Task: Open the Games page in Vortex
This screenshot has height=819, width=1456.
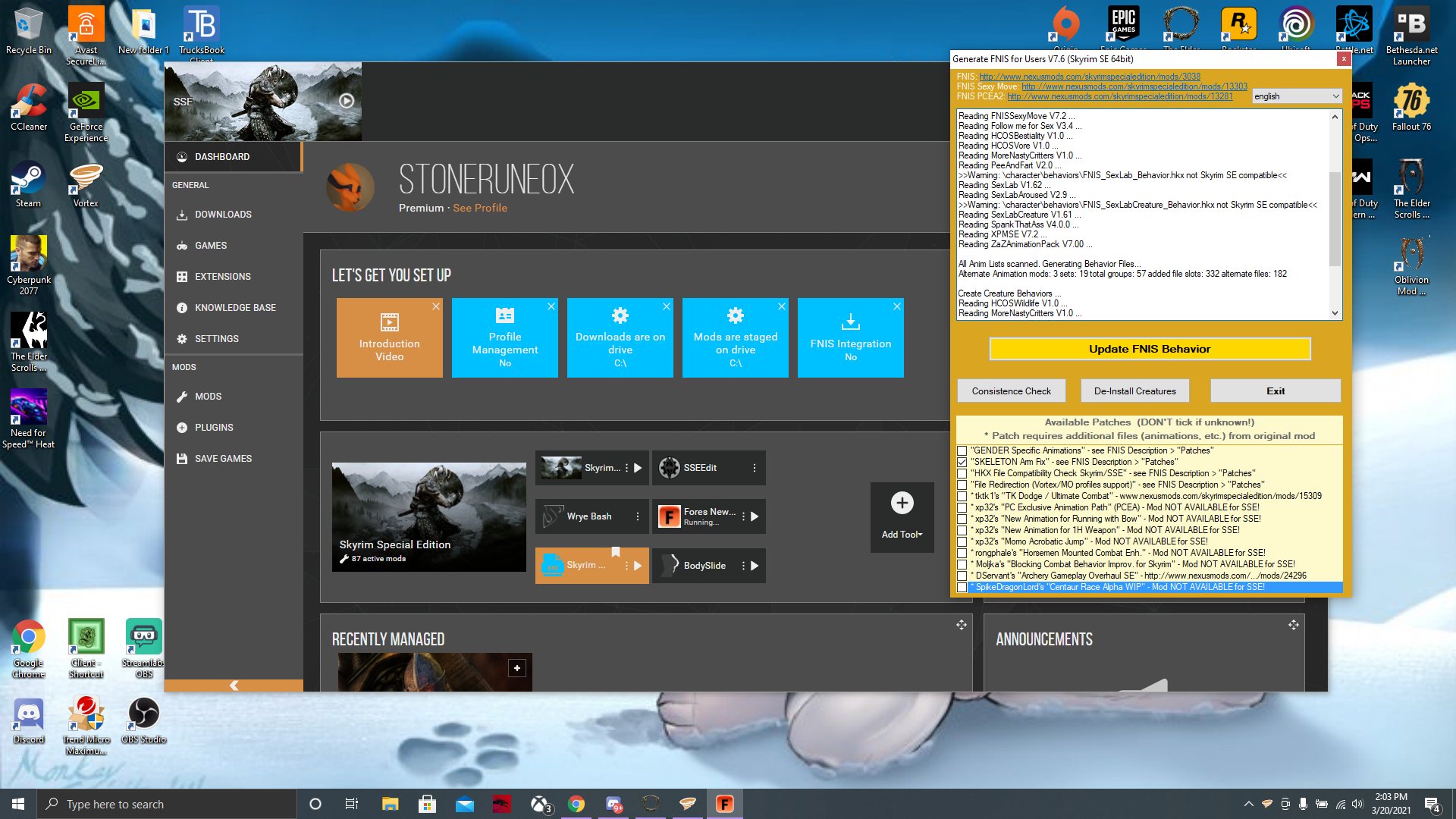Action: tap(233, 246)
